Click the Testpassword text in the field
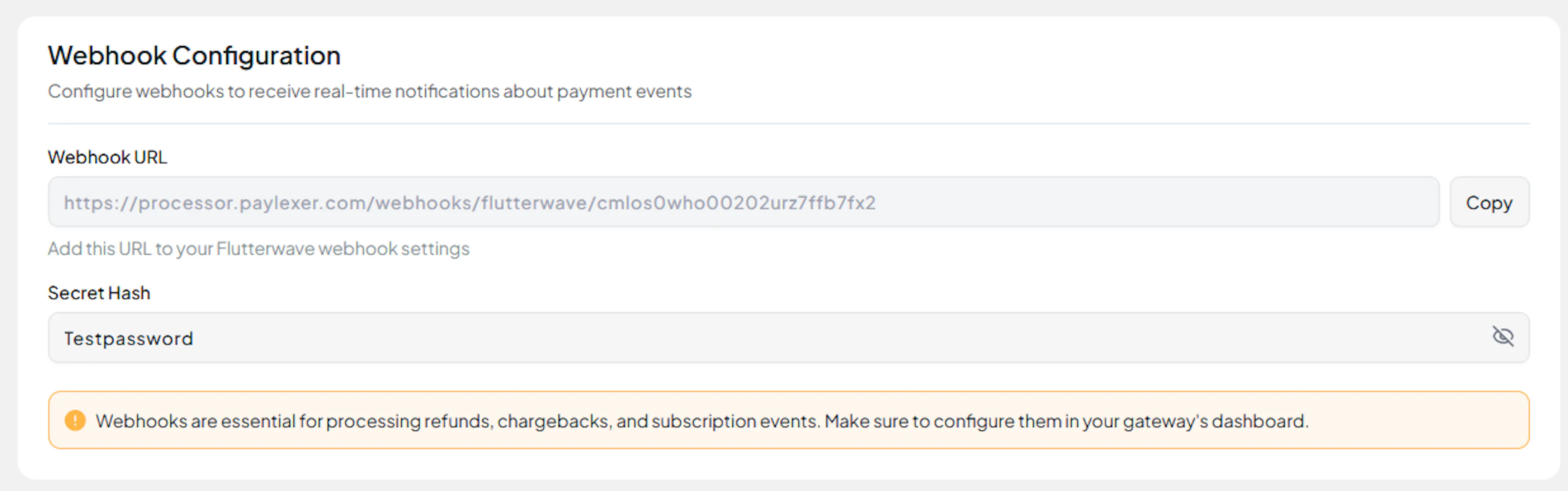The width and height of the screenshot is (1568, 491). point(129,339)
